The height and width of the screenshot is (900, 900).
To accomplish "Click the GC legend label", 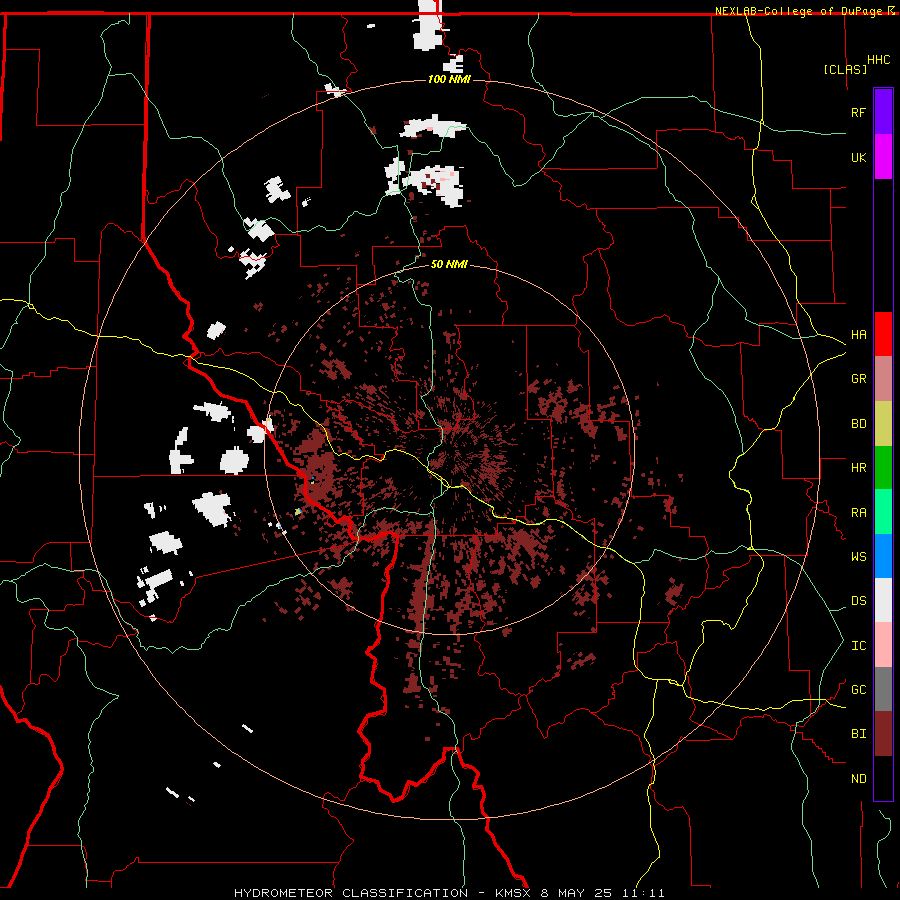I will [x=858, y=690].
